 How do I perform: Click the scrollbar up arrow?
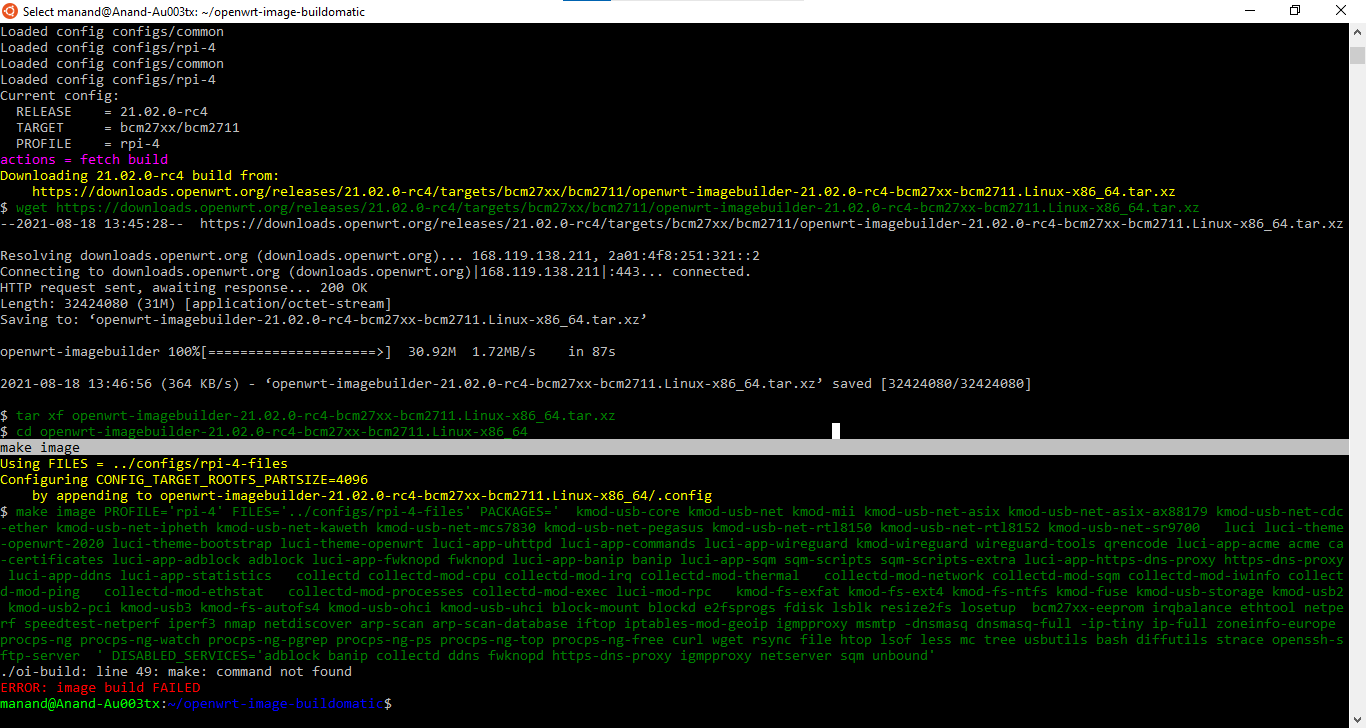click(1357, 31)
